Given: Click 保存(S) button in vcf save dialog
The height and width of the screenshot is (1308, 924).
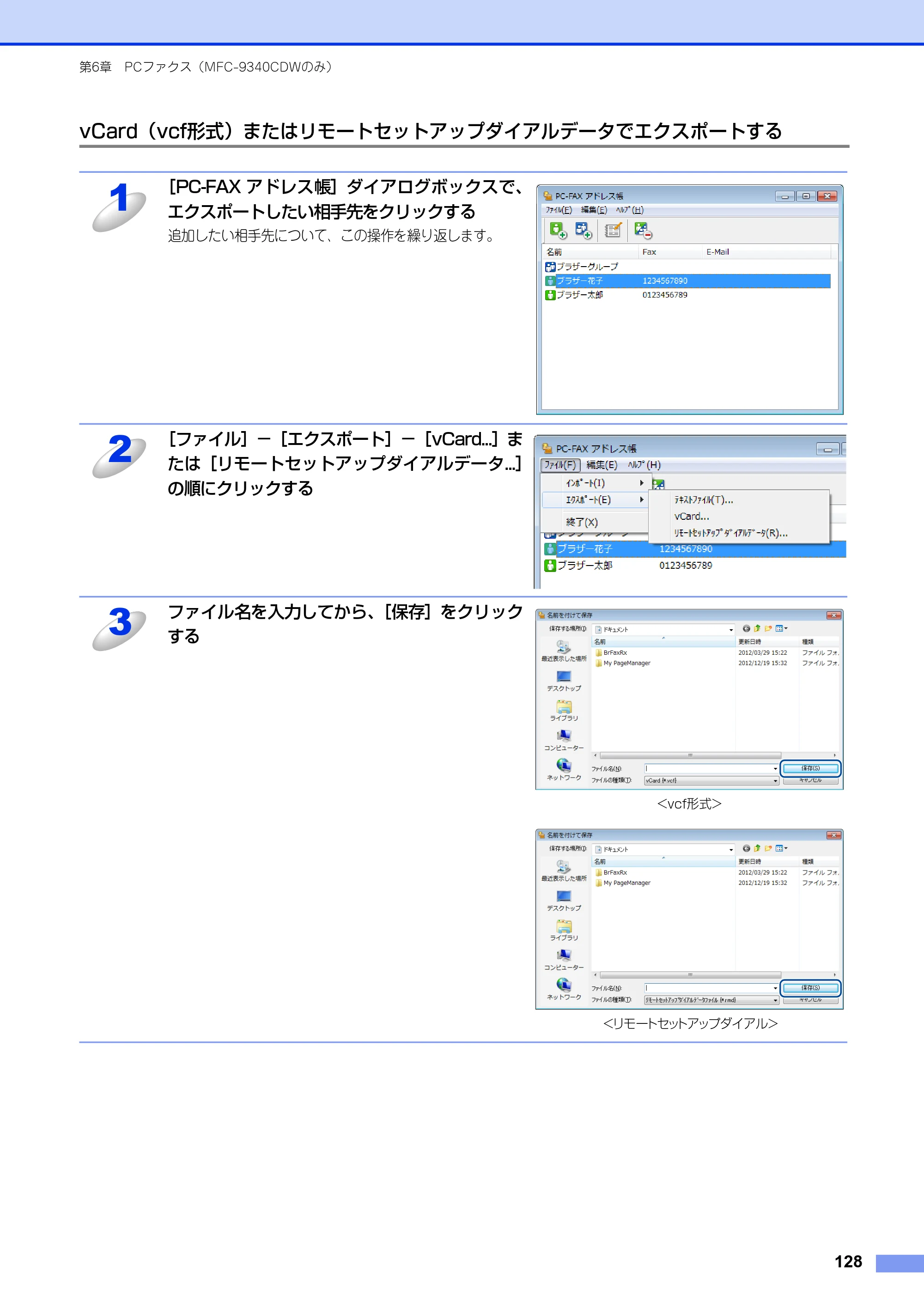Looking at the screenshot, I should tap(811, 768).
